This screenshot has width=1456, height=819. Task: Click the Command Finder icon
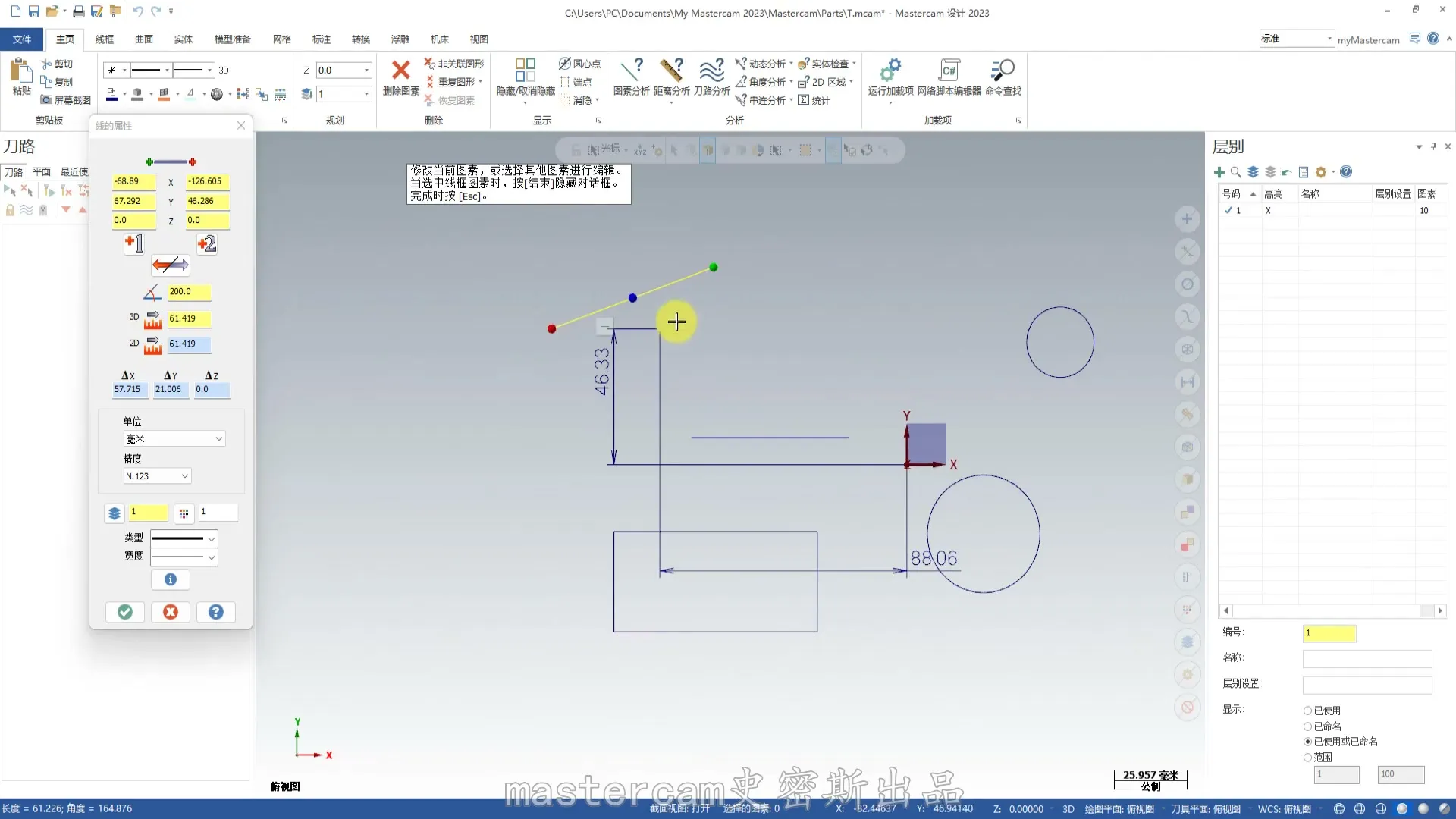[x=1003, y=71]
